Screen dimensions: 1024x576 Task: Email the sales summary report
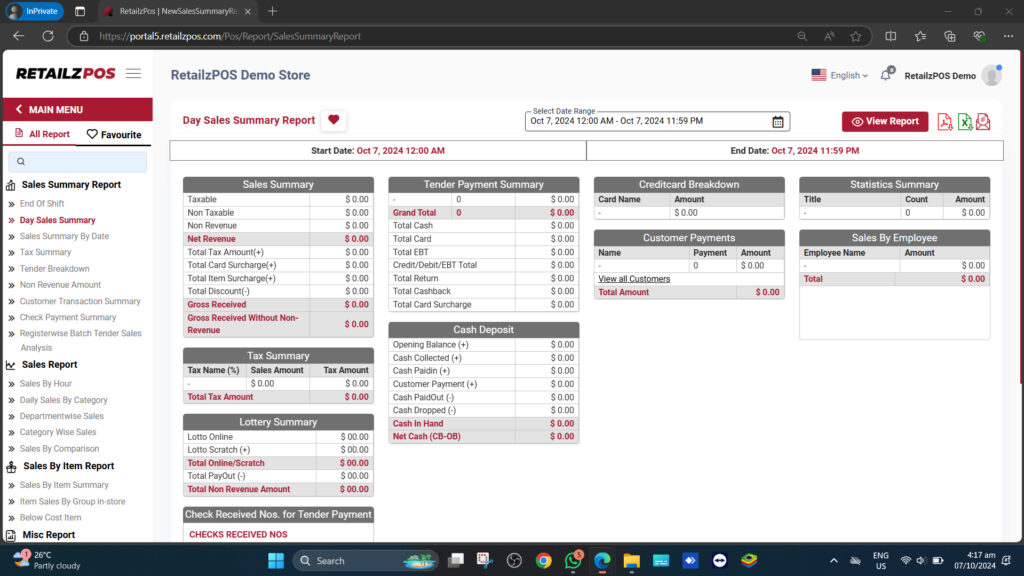(x=982, y=121)
